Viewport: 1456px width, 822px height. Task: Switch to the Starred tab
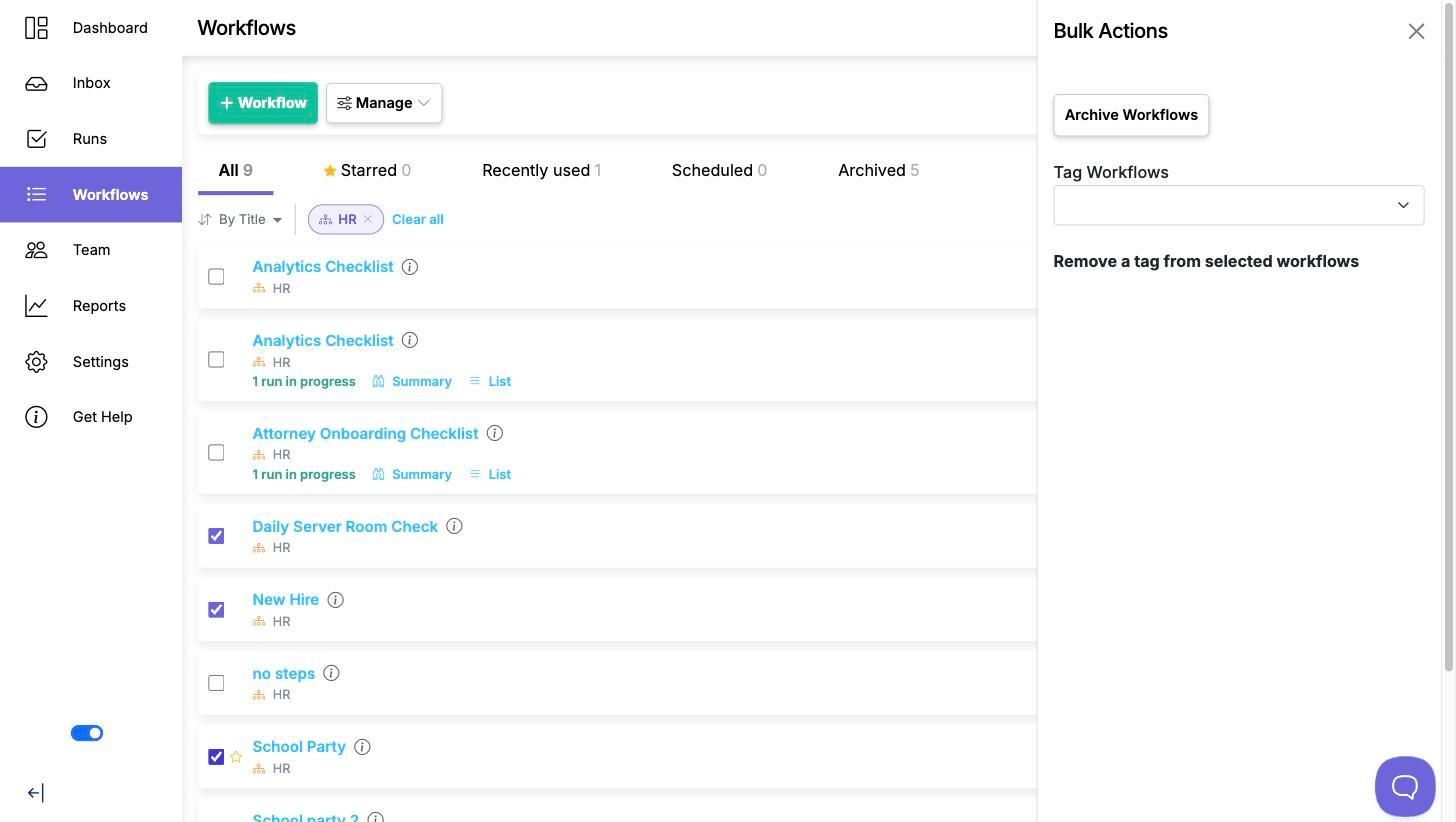(x=367, y=170)
